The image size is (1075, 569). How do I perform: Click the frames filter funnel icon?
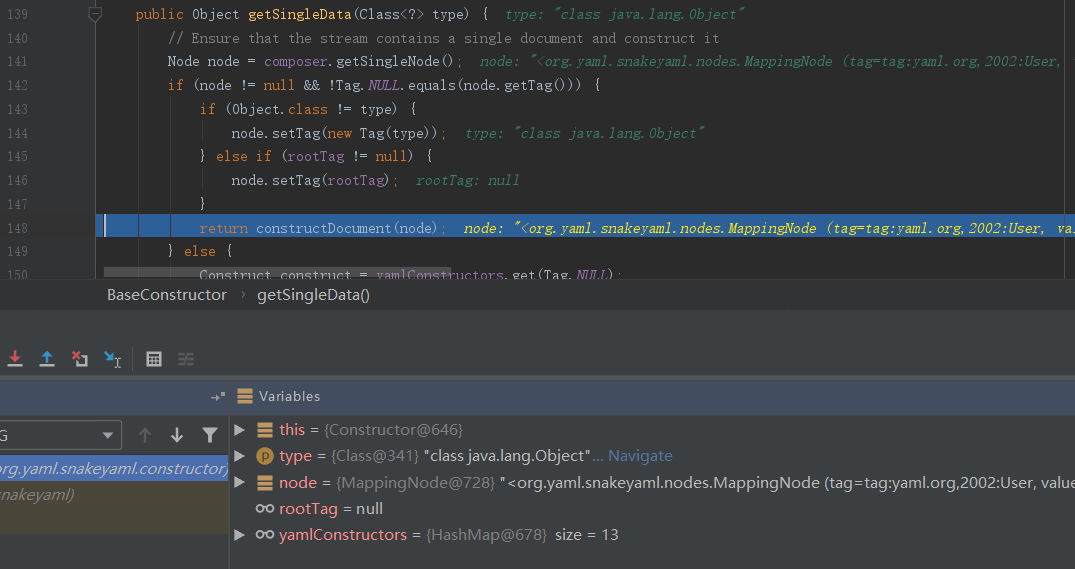coord(209,435)
